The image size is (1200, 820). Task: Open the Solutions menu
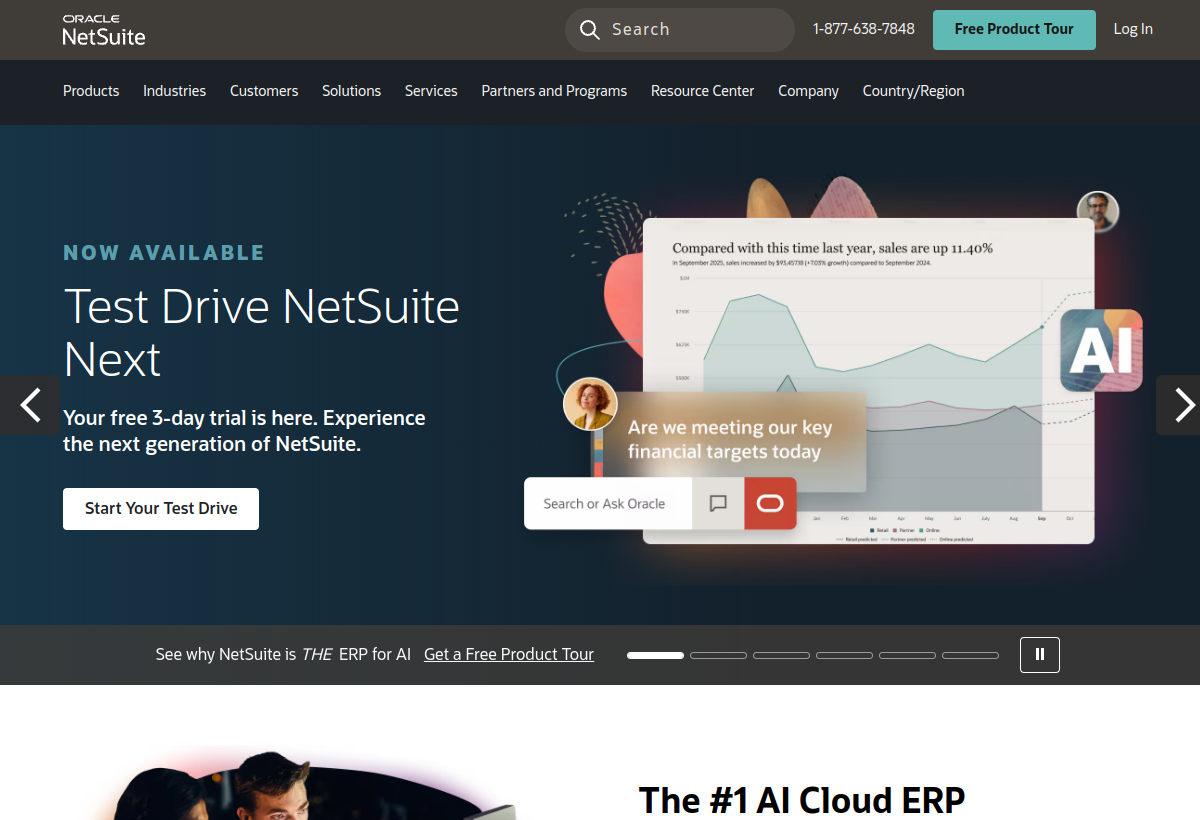click(x=351, y=91)
